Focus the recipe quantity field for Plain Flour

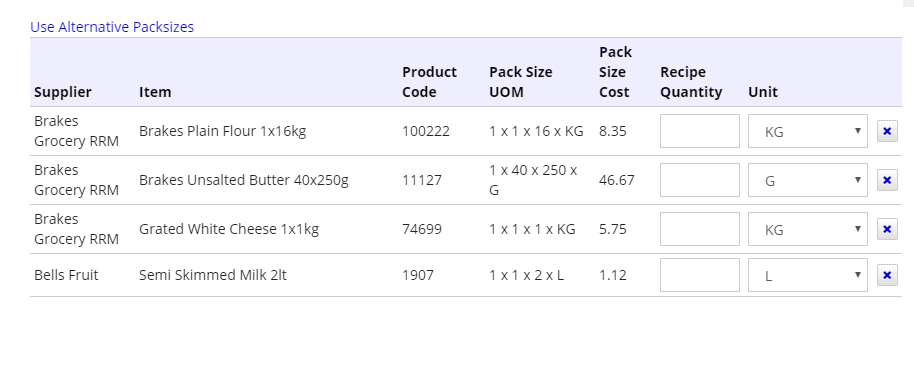click(x=699, y=131)
